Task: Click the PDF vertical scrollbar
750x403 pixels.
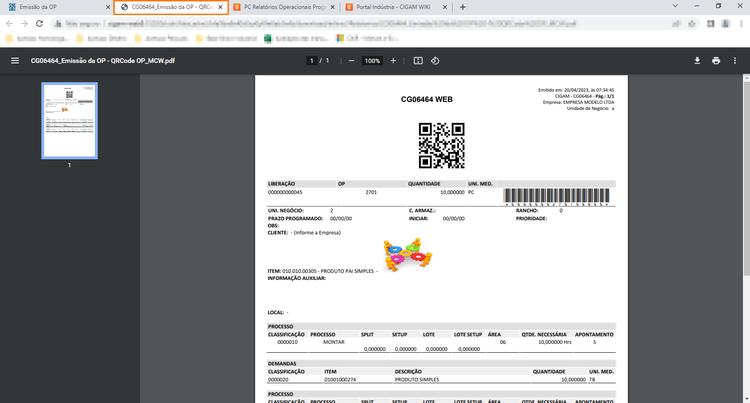Action: pyautogui.click(x=746, y=178)
